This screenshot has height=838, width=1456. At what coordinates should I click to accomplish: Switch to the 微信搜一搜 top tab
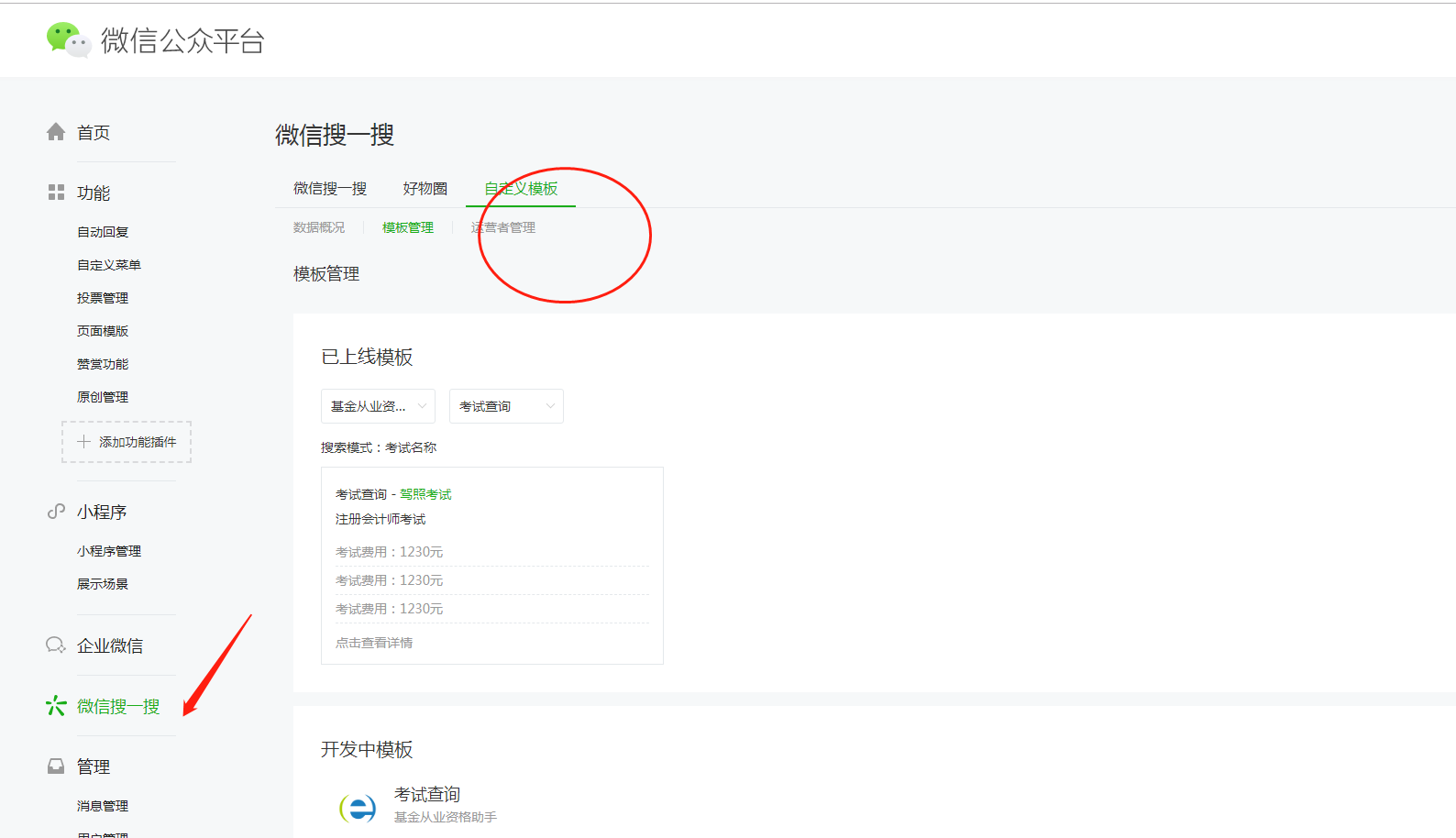coord(330,188)
